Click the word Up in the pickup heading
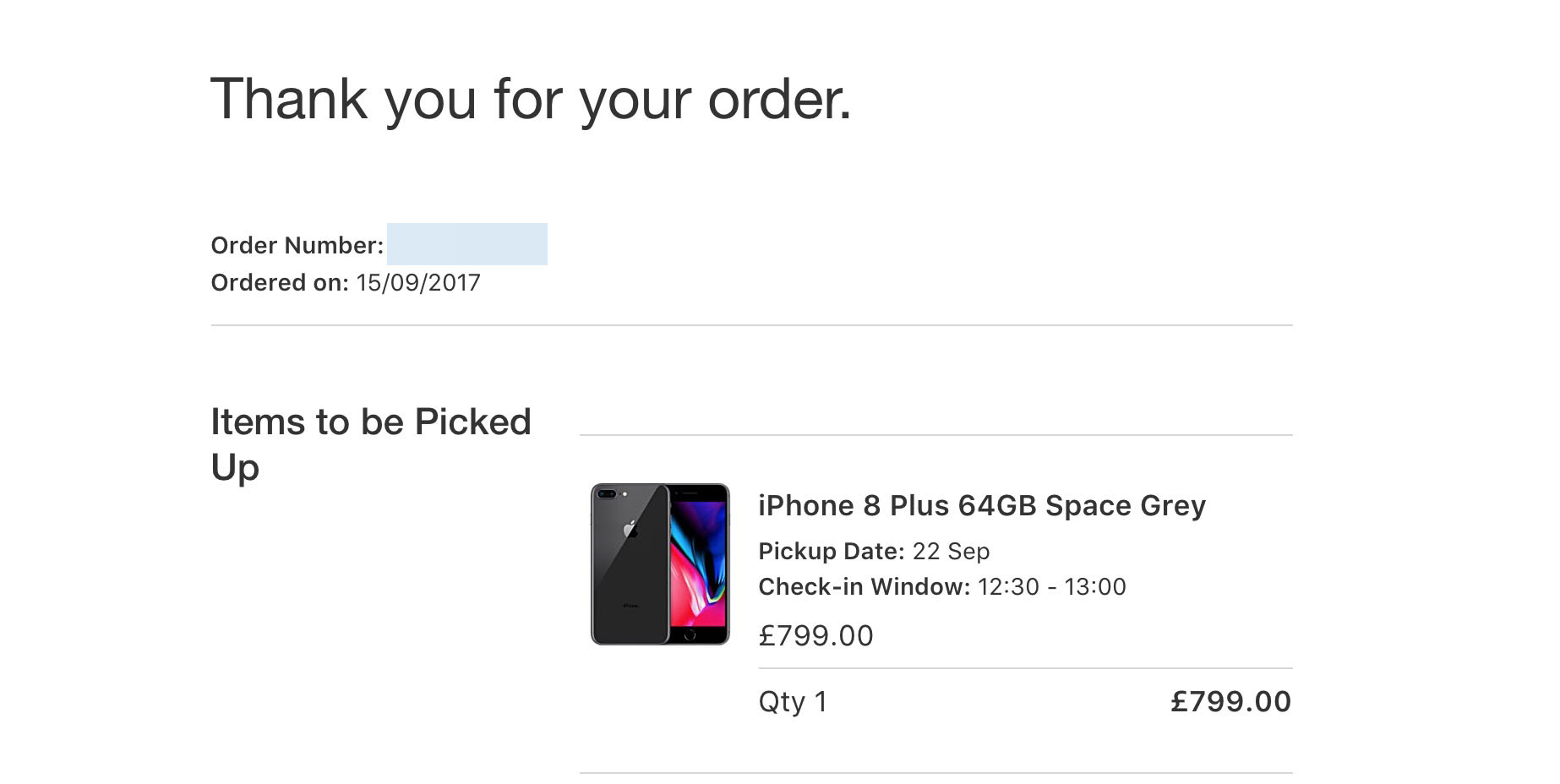The height and width of the screenshot is (784, 1560). 235,468
